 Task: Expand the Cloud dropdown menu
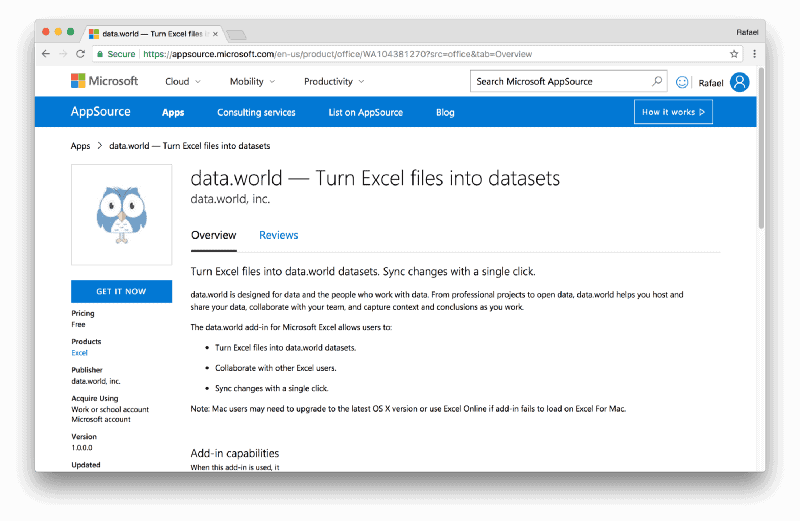(x=183, y=81)
